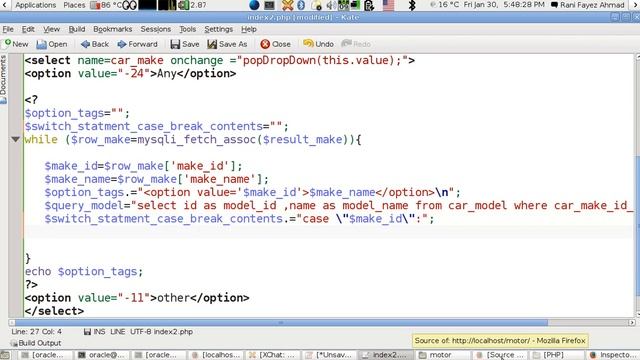Image resolution: width=640 pixels, height=360 pixels.
Task: Show the Build Output panel
Action: tap(36, 343)
